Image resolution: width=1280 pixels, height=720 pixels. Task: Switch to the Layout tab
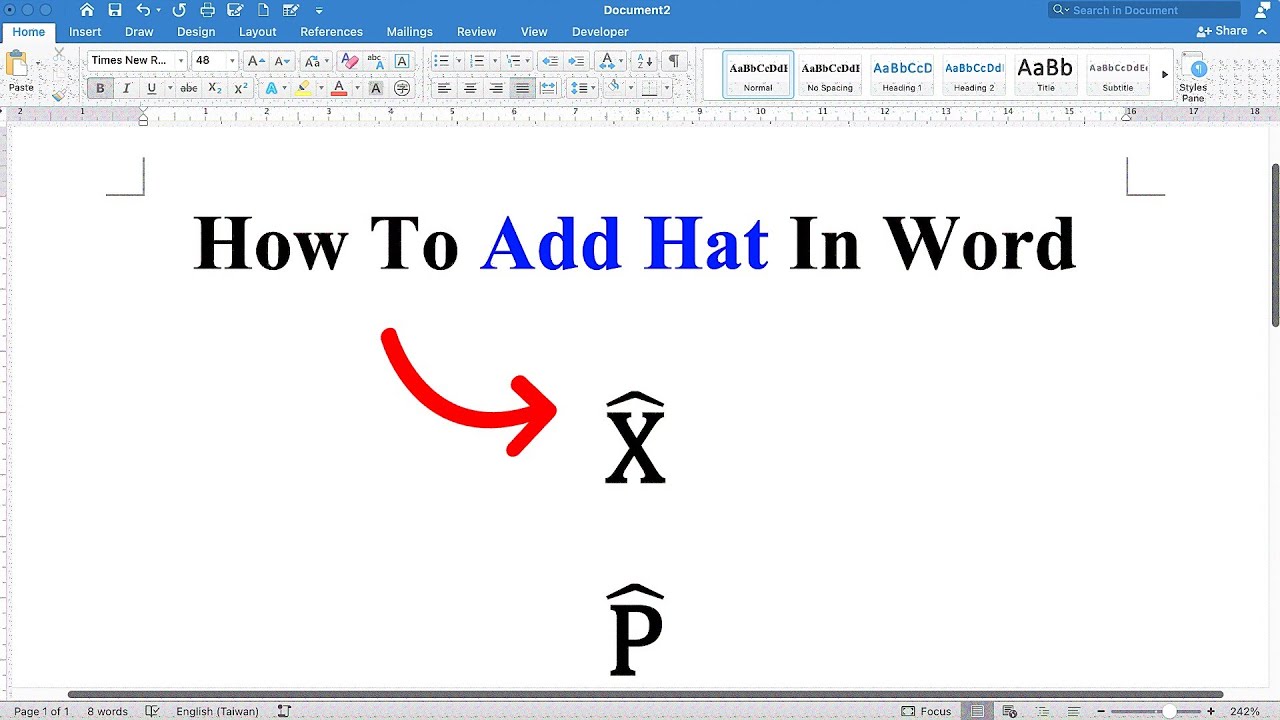257,32
